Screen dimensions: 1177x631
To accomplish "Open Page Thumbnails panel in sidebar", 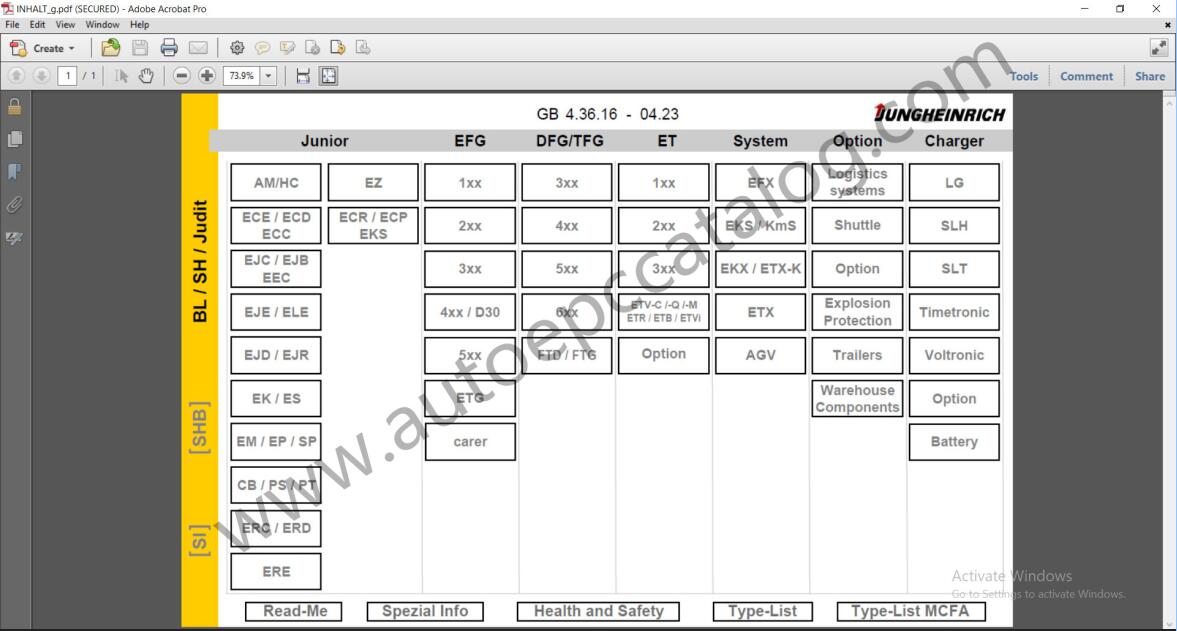I will point(14,140).
